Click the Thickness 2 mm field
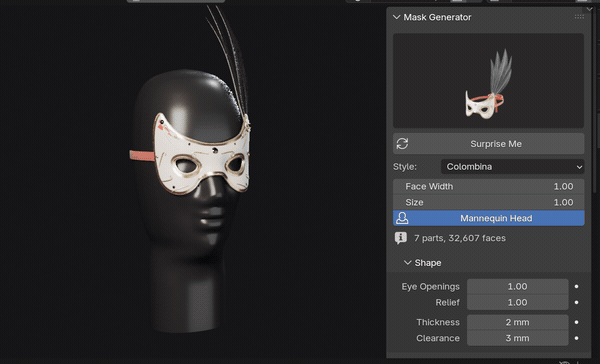This screenshot has height=364, width=600. click(x=517, y=322)
